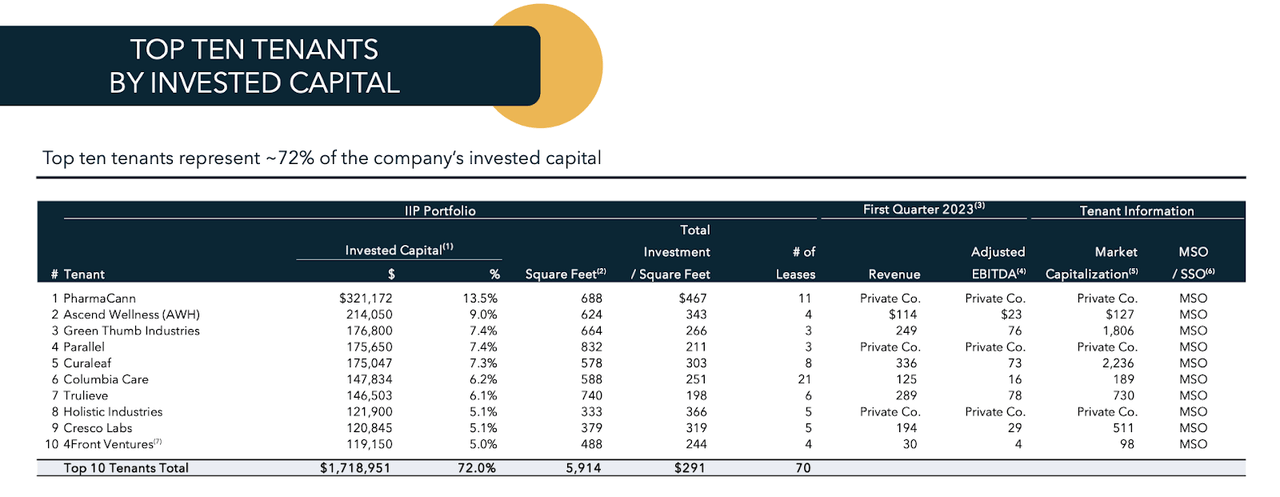This screenshot has height=497, width=1280.
Task: Select the Trulieve tenant row label
Action: click(x=88, y=395)
